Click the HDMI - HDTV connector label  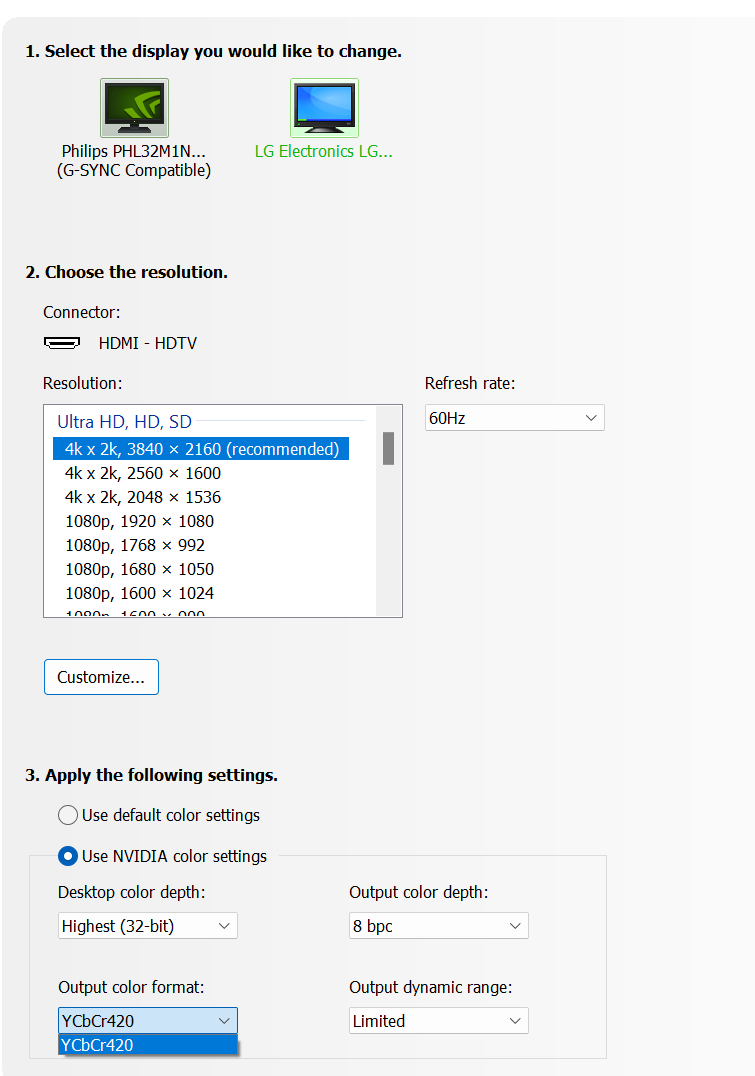coord(148,343)
